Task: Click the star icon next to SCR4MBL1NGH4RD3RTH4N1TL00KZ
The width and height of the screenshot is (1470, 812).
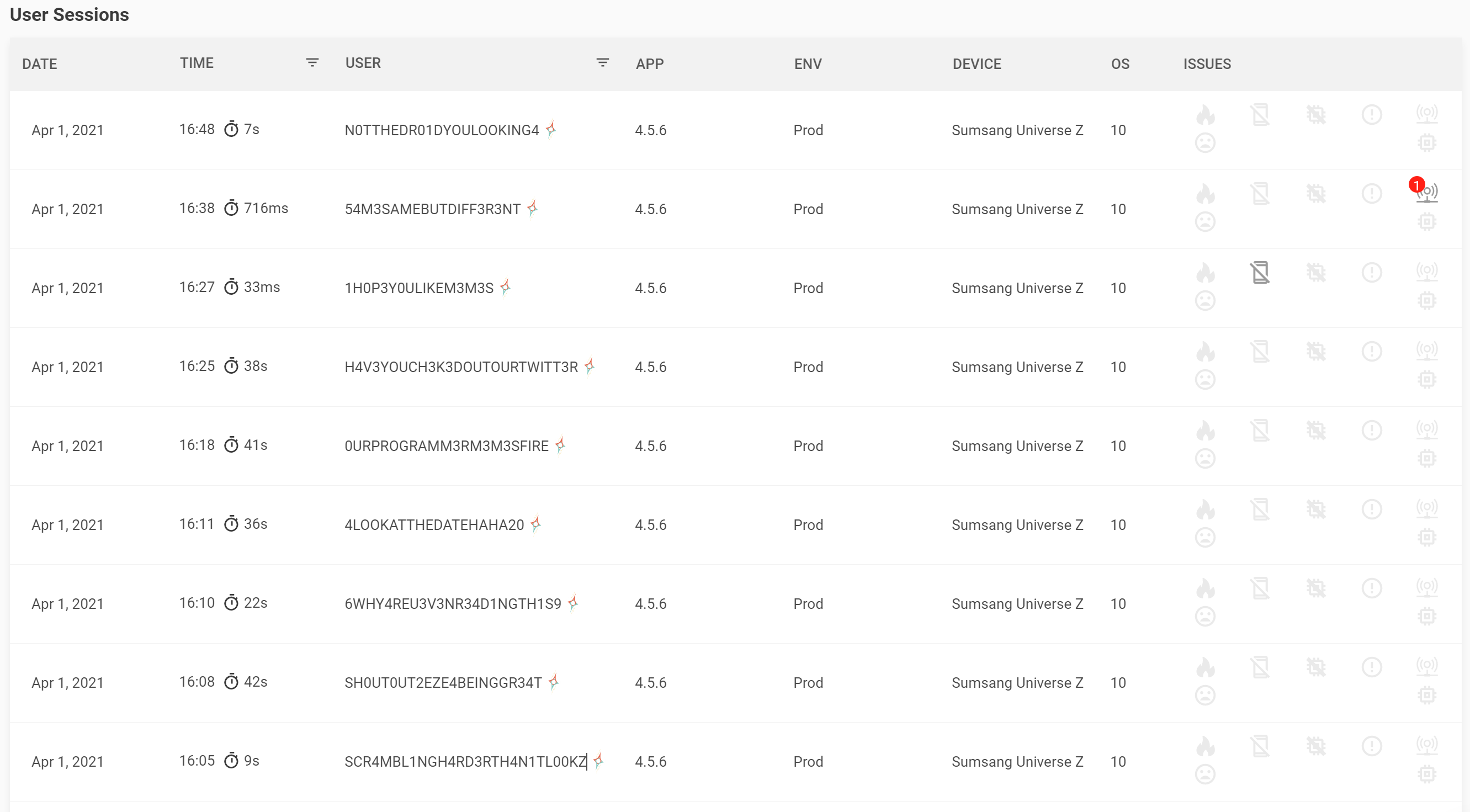Action: tap(598, 760)
